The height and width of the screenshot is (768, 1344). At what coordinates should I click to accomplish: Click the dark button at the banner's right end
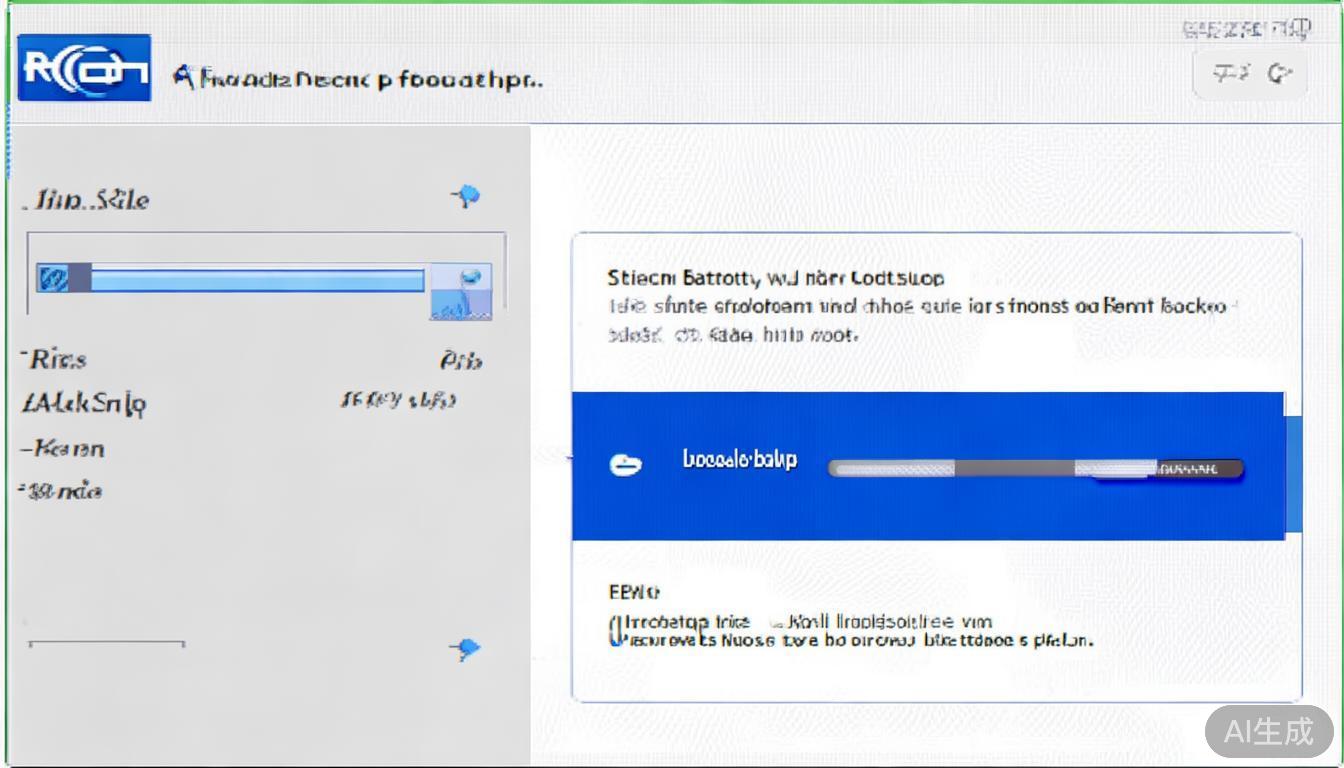click(1198, 467)
